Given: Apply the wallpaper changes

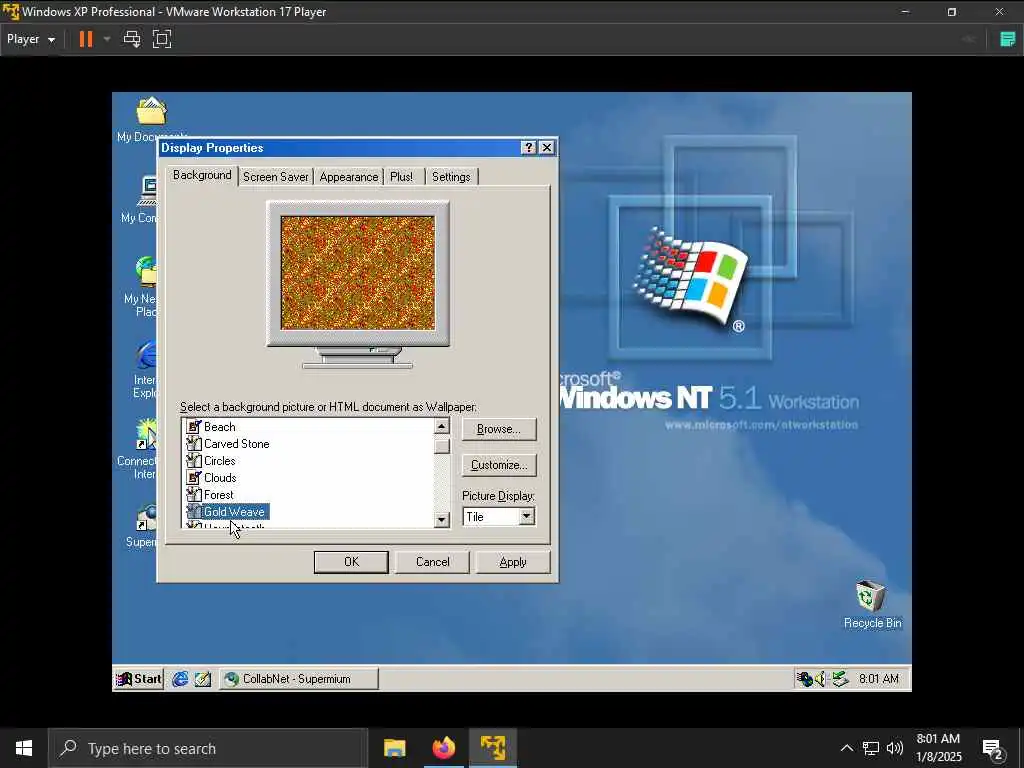Looking at the screenshot, I should (x=513, y=562).
